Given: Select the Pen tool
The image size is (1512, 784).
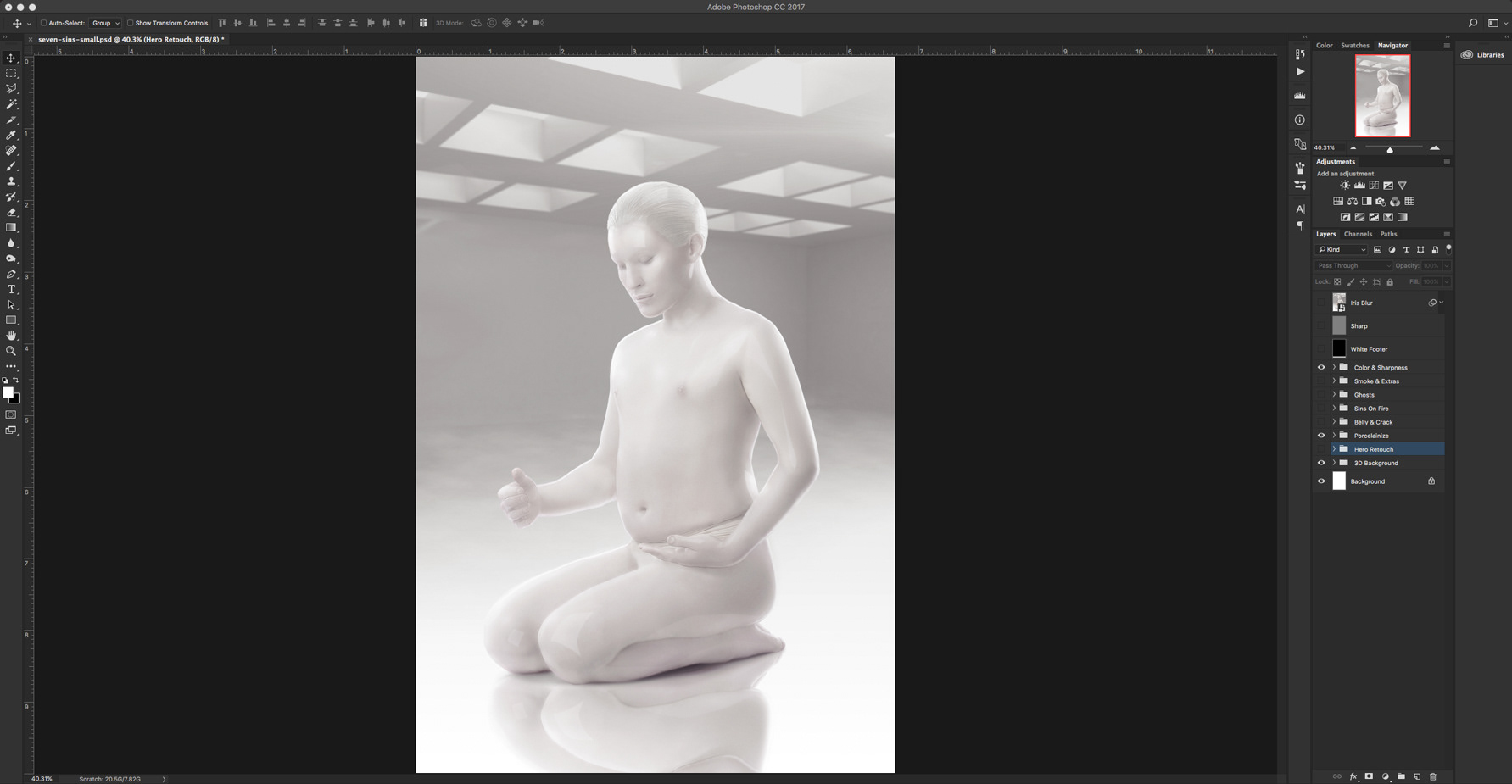Looking at the screenshot, I should click(11, 274).
